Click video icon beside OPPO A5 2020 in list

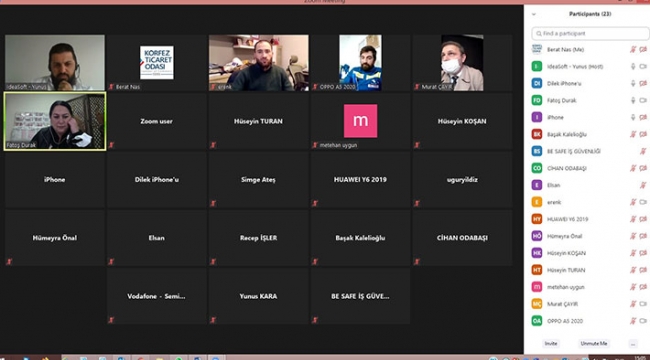[643, 321]
